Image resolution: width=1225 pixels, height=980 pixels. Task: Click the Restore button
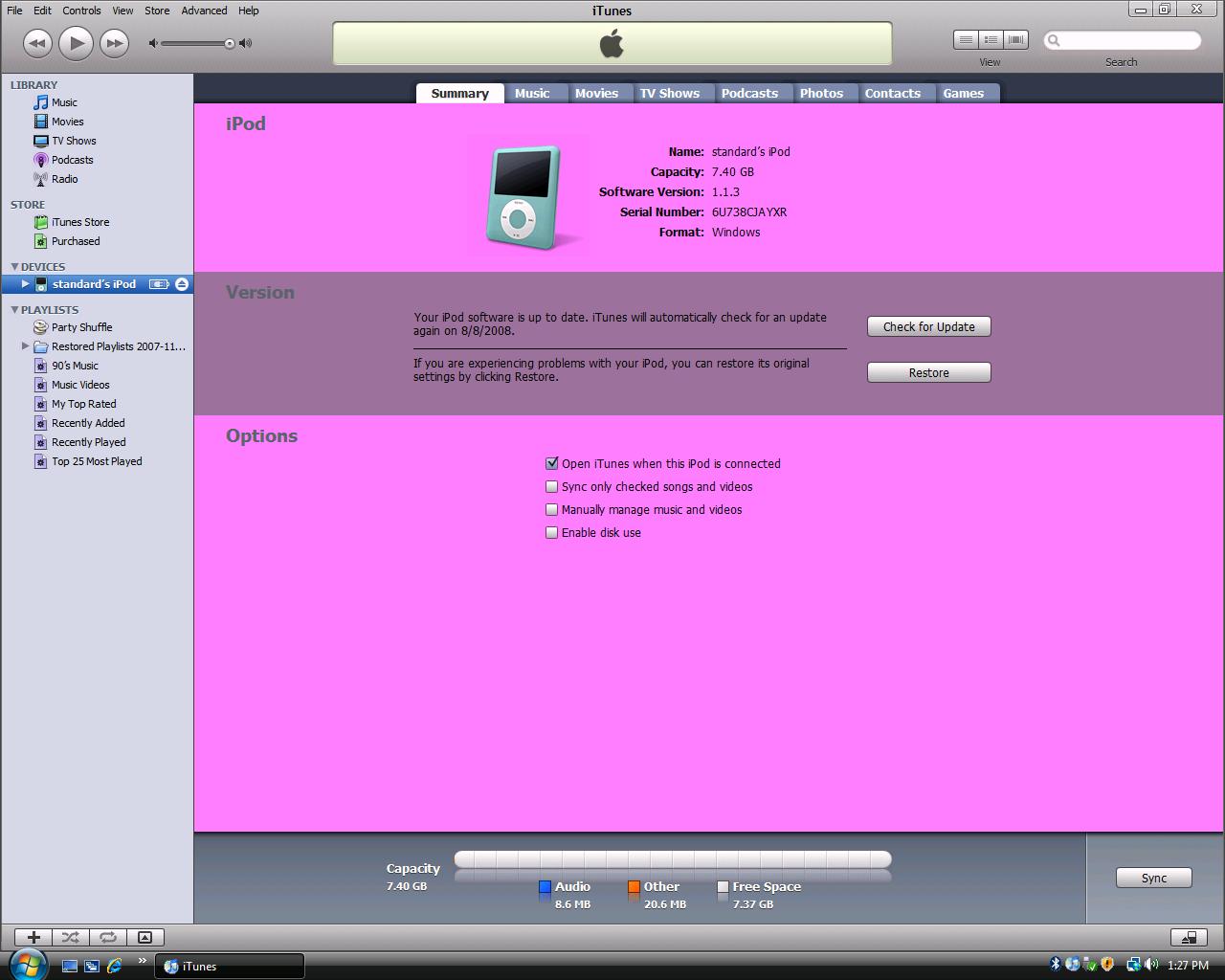tap(929, 372)
